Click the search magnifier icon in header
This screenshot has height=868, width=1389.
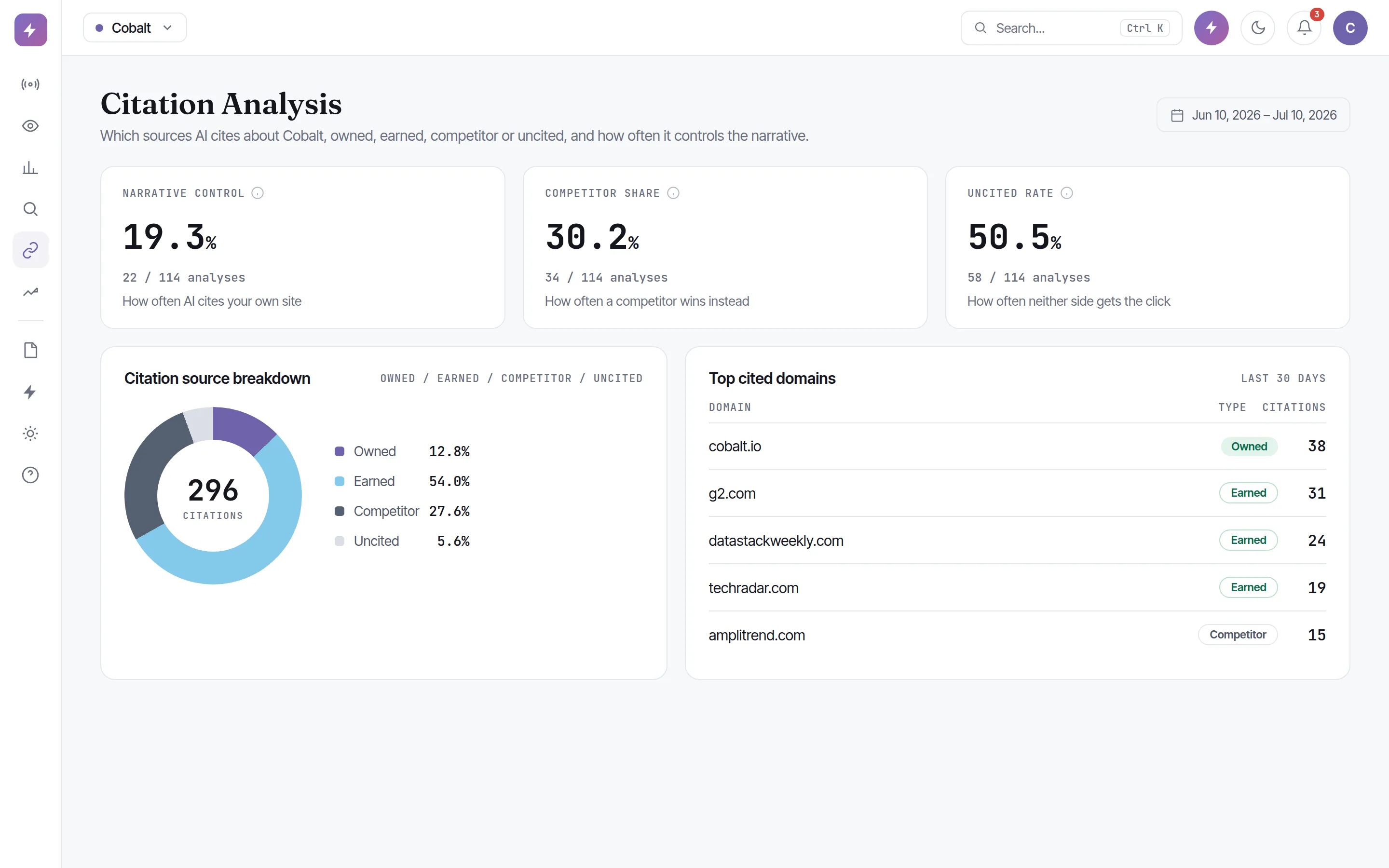981,28
